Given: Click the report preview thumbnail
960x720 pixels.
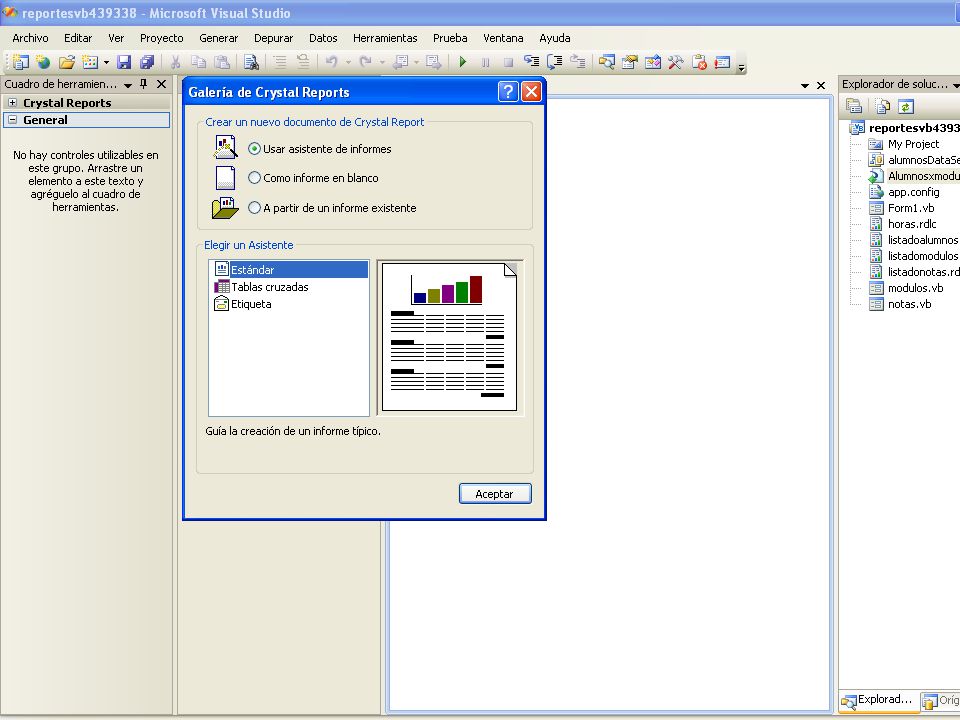Looking at the screenshot, I should tap(450, 337).
